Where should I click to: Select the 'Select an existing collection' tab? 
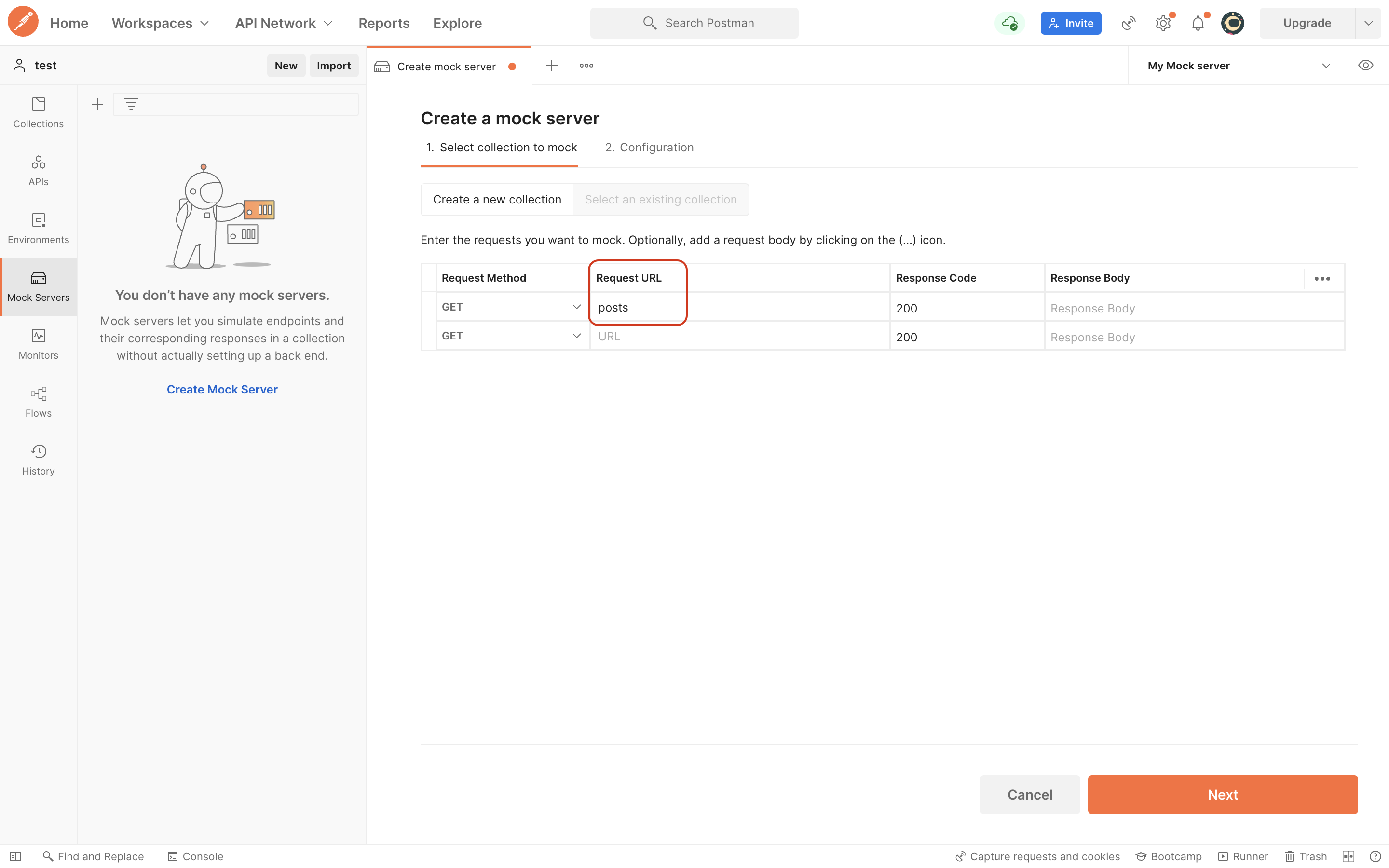click(x=661, y=200)
